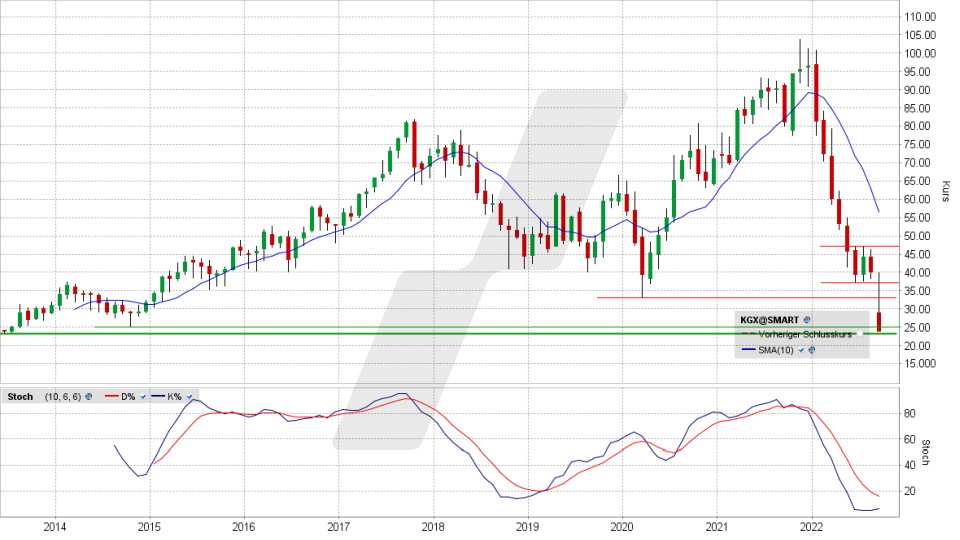Click the 15.000 price axis value
This screenshot has width=960, height=540.
[x=920, y=364]
